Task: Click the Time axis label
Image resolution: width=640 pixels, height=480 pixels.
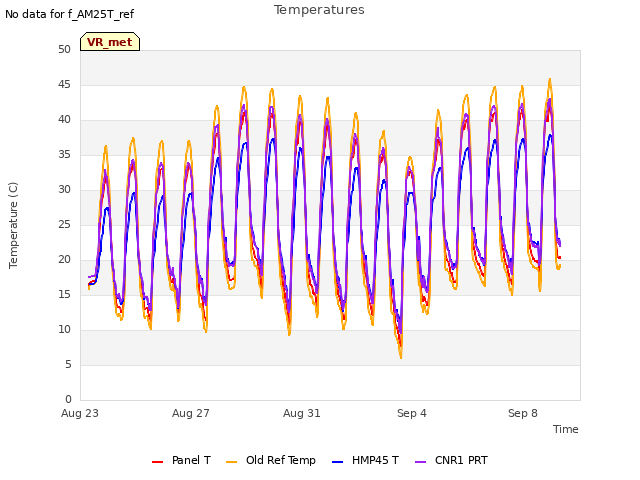Action: coord(566,429)
